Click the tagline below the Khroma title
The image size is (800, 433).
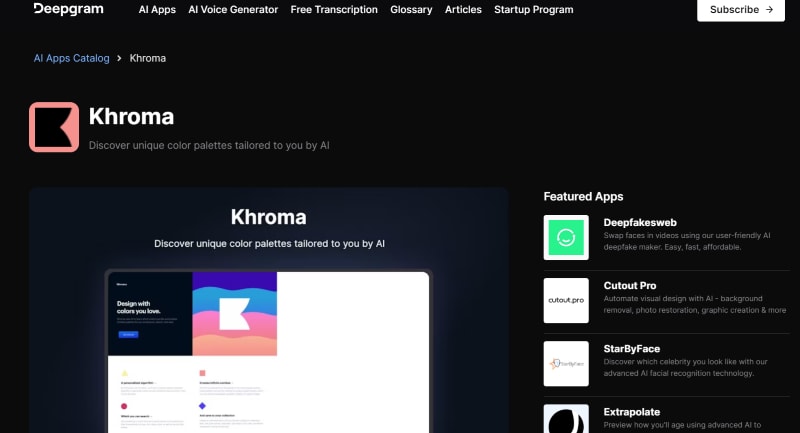[x=209, y=145]
